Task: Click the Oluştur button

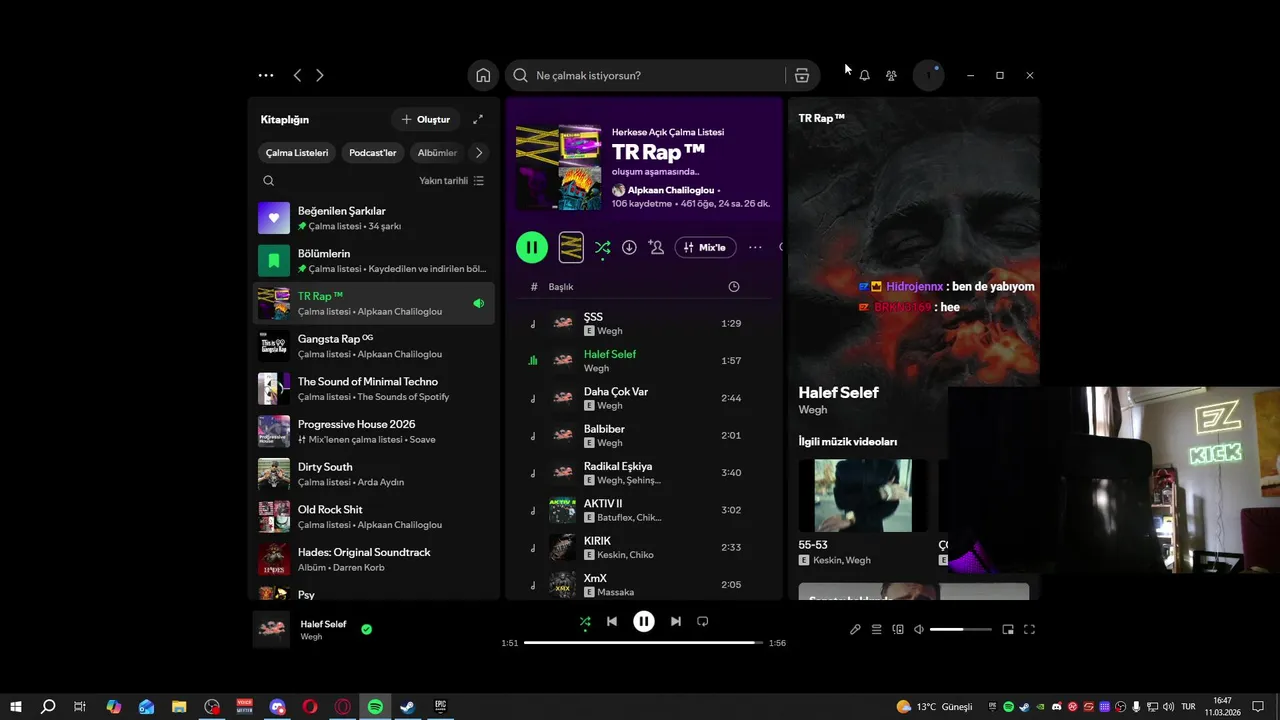Action: [426, 119]
